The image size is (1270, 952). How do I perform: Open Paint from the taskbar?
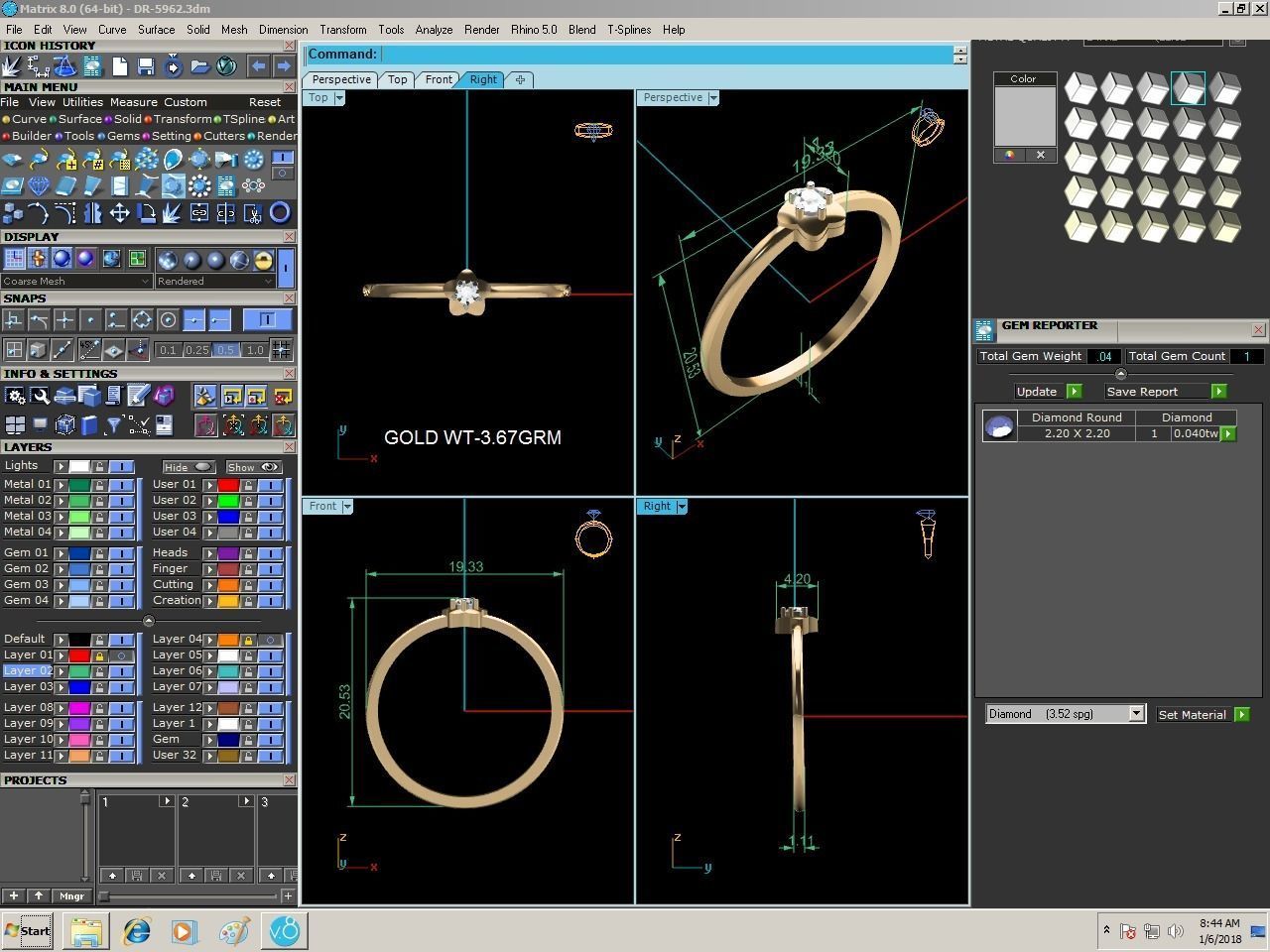coord(234,931)
